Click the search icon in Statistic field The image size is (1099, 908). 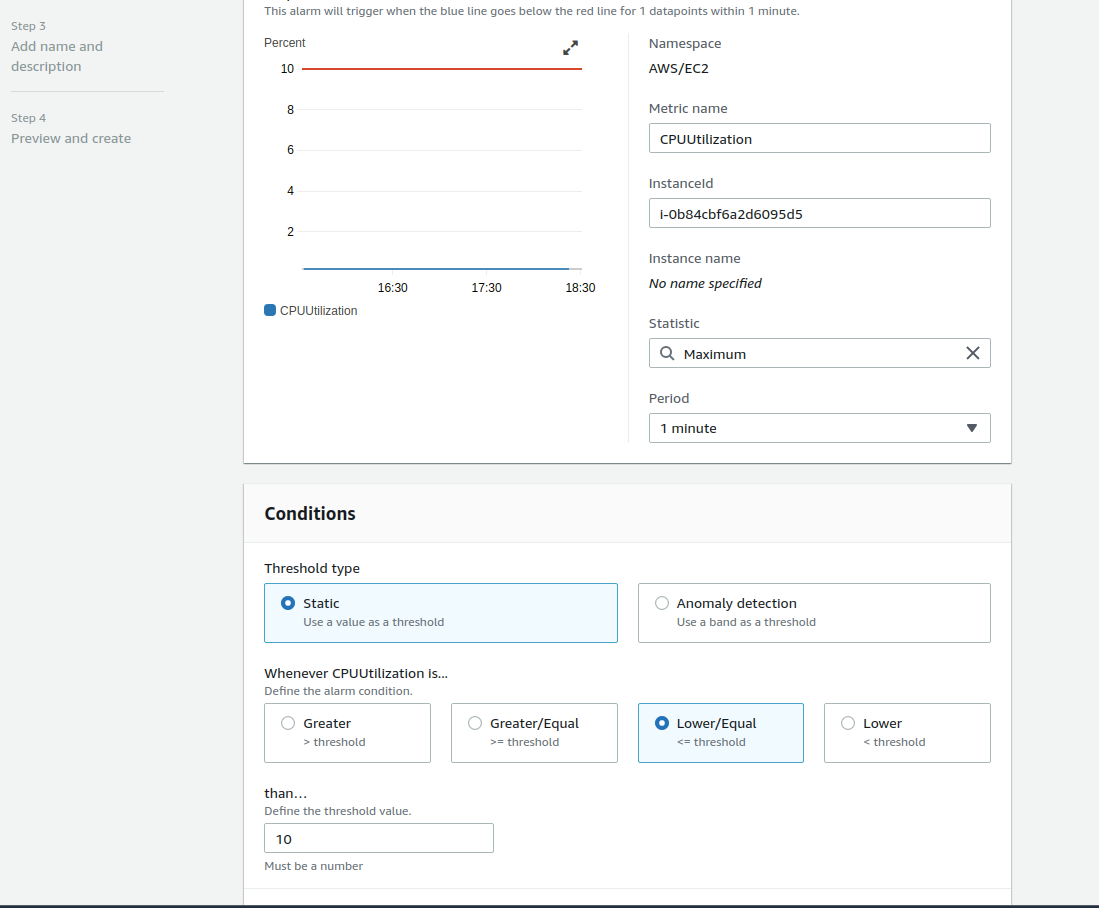point(667,353)
